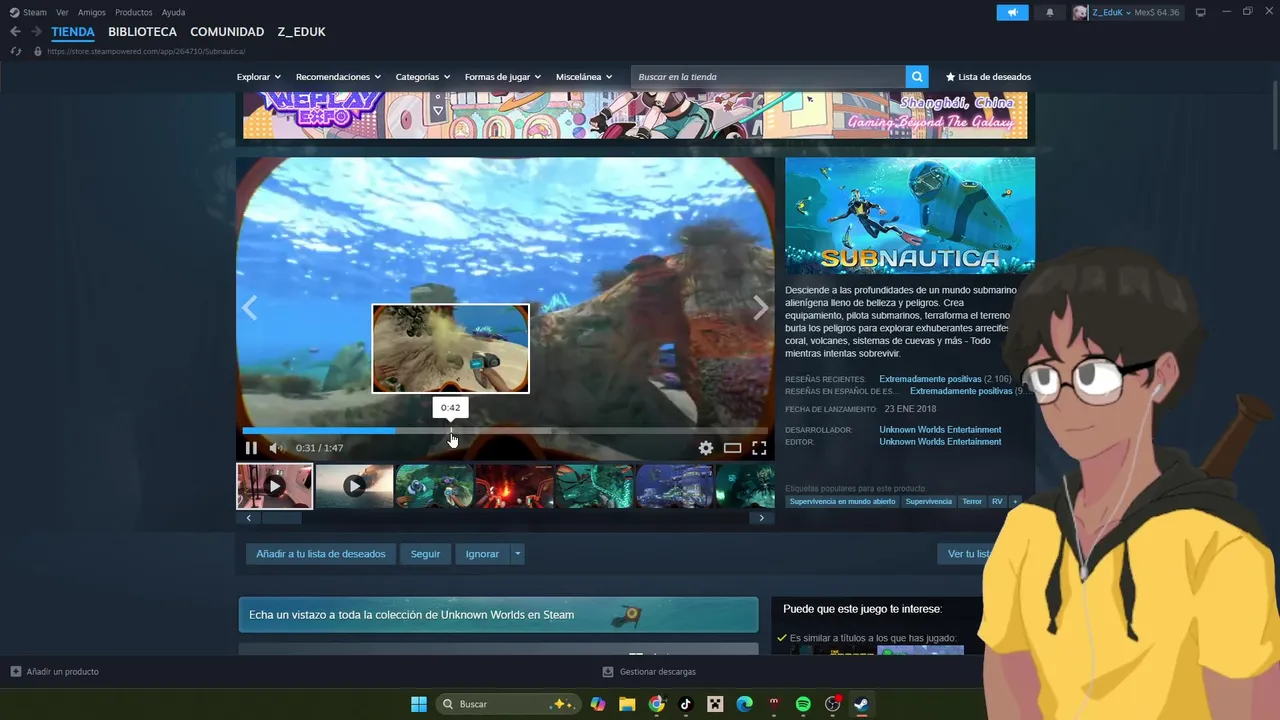This screenshot has width=1280, height=720.
Task: Select the red lava screenshot thumbnail
Action: coord(514,486)
